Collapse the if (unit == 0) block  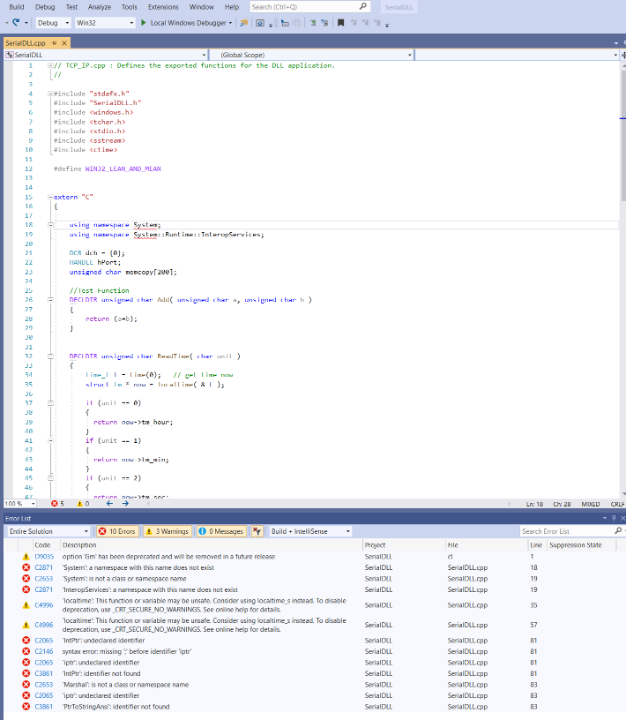coord(51,403)
